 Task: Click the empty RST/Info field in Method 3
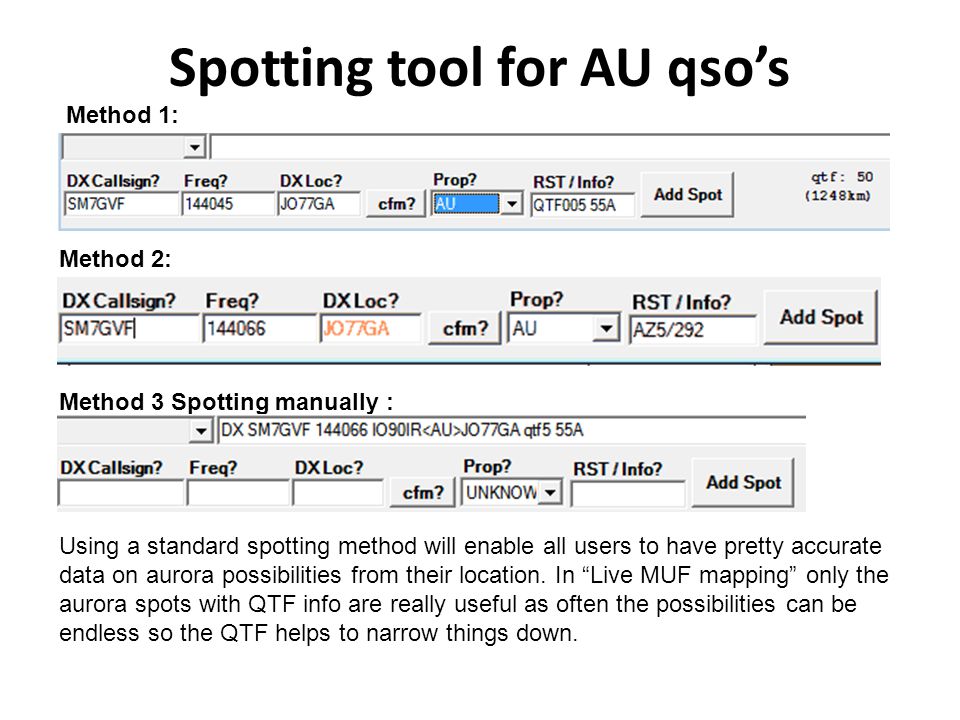[628, 494]
